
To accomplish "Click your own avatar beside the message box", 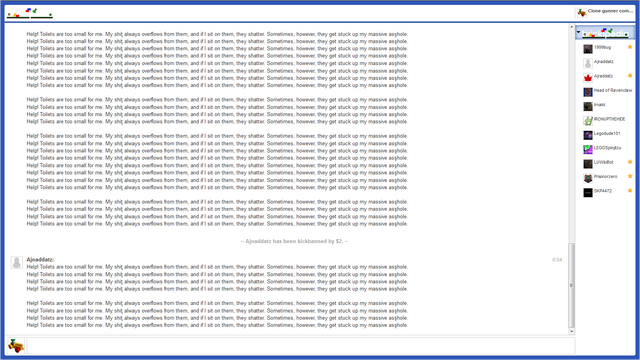I will click(x=16, y=346).
